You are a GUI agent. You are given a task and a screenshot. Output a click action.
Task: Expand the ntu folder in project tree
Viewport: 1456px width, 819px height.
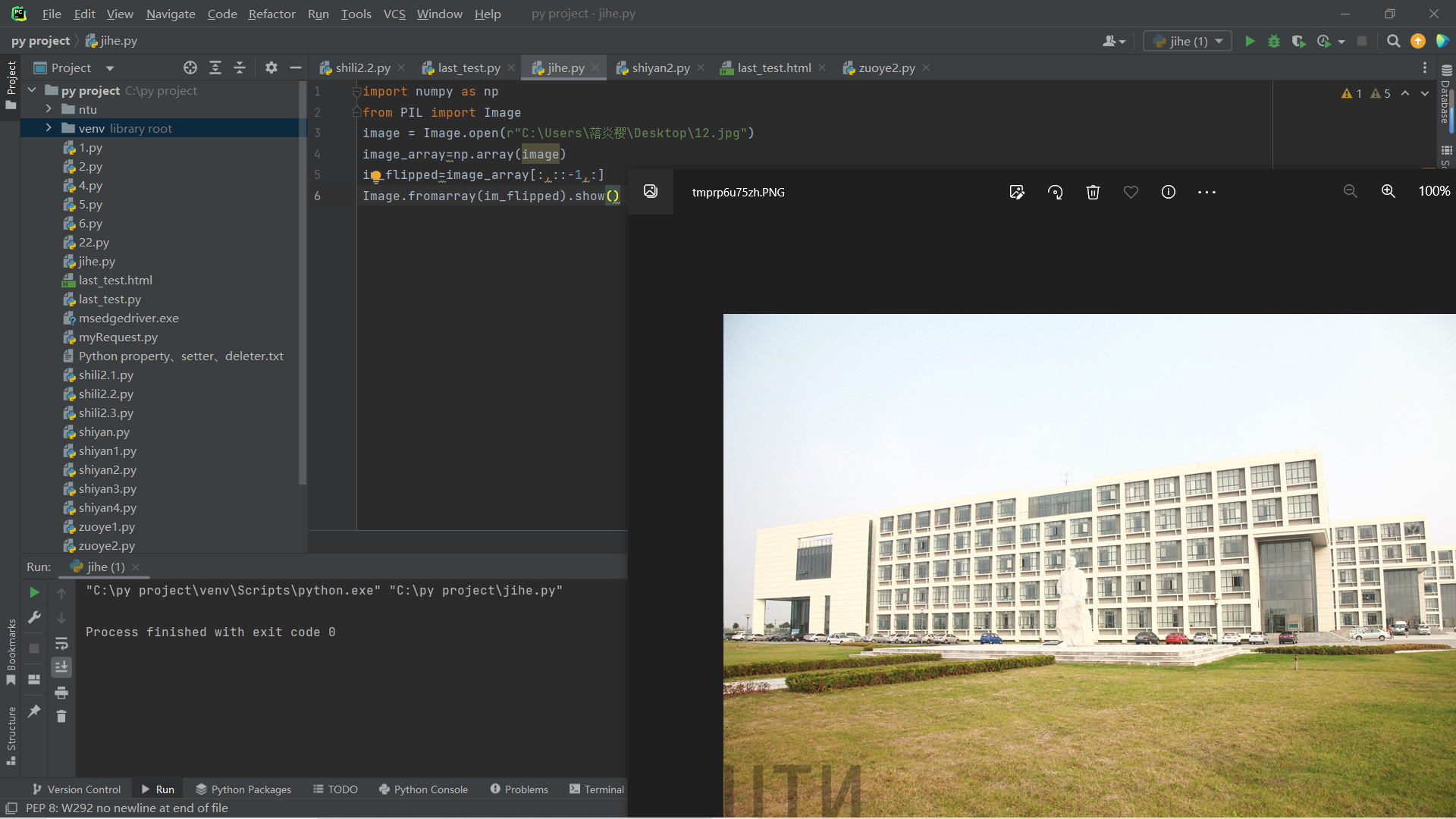(x=49, y=109)
